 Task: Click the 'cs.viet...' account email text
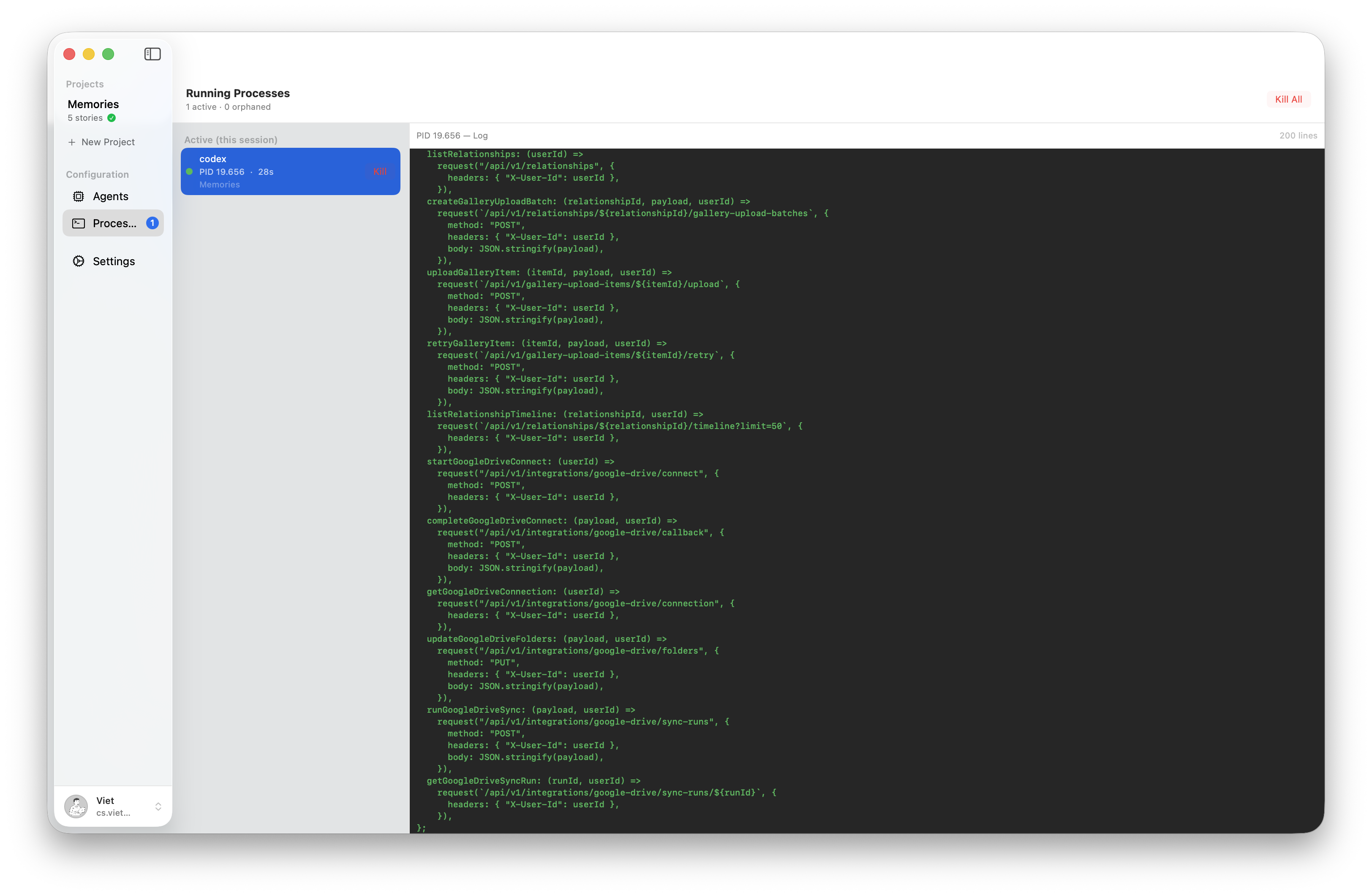coord(114,813)
